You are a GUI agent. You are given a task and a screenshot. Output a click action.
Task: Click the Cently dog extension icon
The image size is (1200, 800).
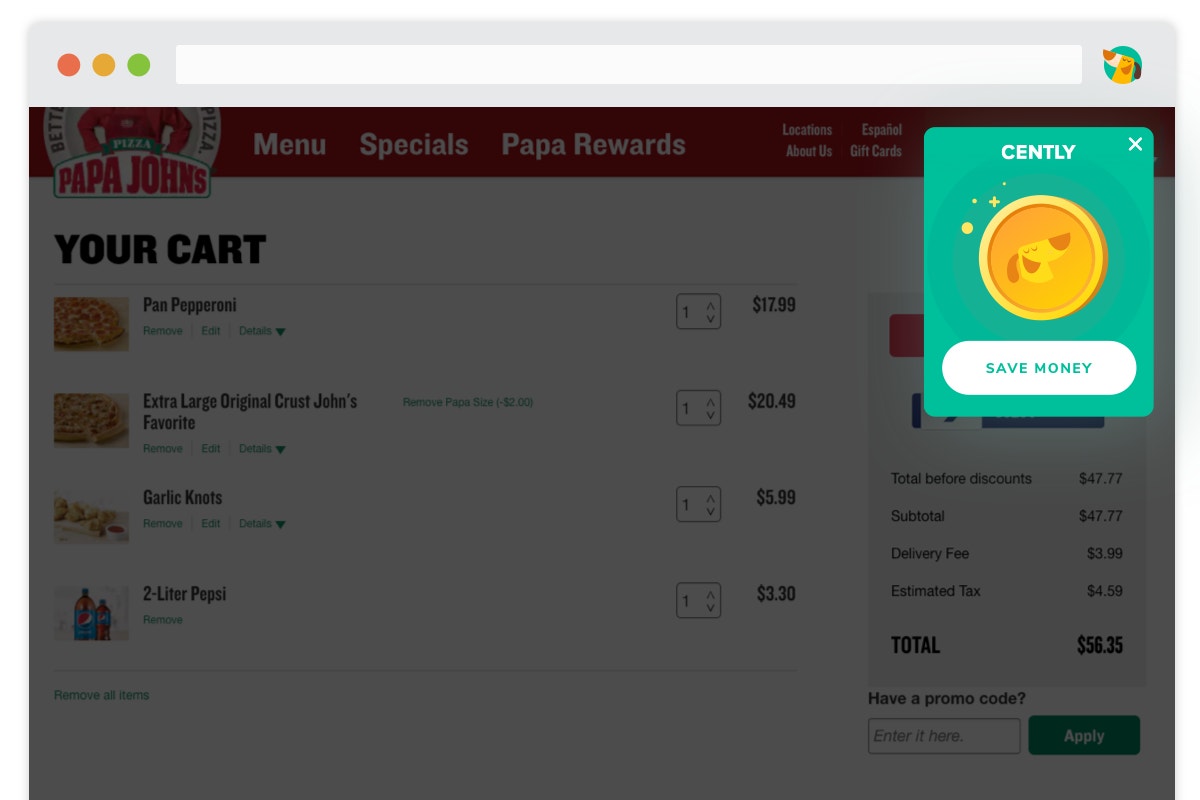[1122, 65]
